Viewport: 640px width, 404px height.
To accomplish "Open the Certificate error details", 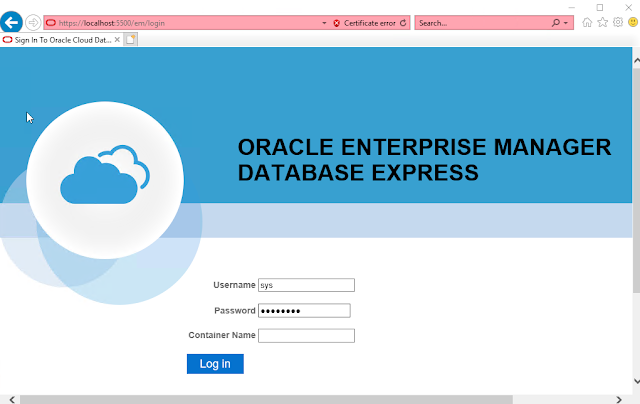I will [x=369, y=23].
